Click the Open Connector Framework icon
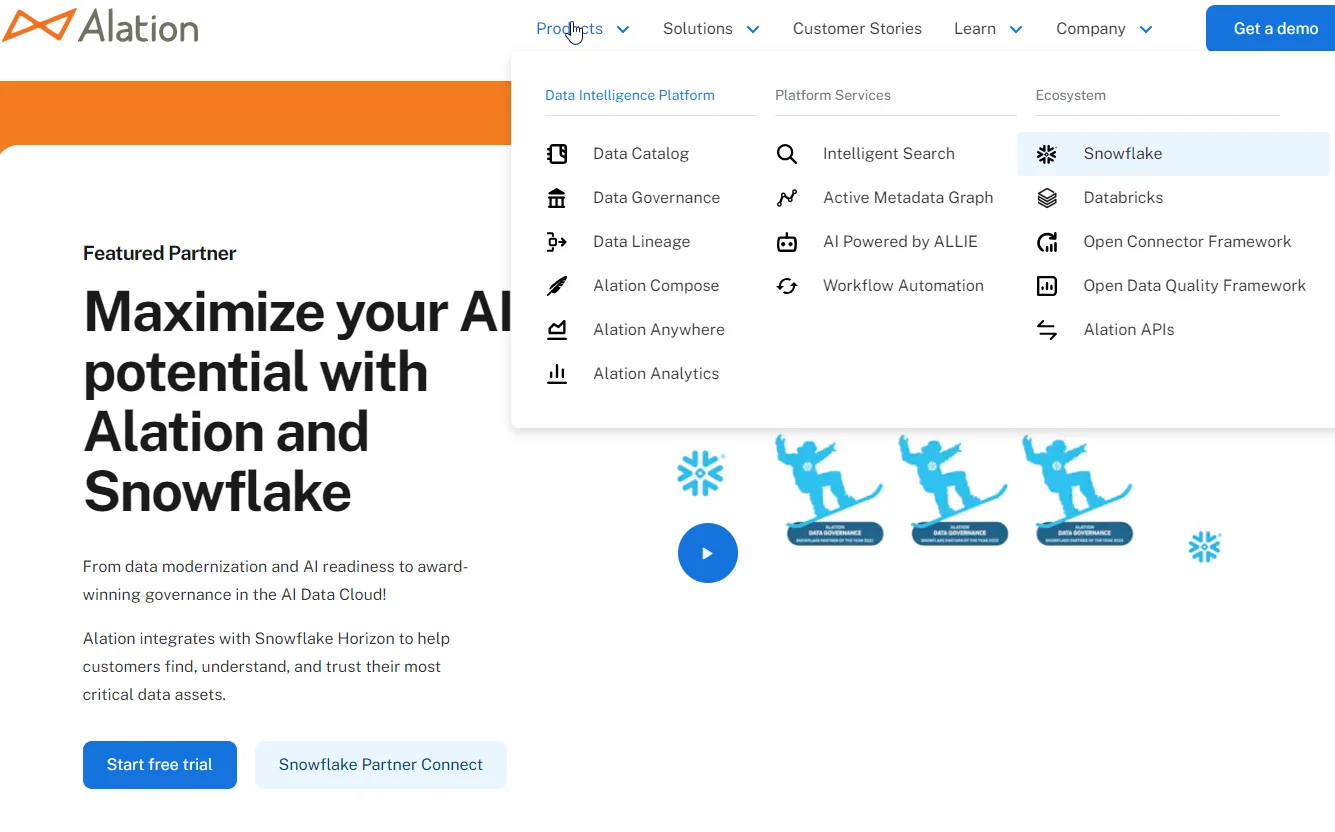Screen dimensions: 1335x832 click(x=1047, y=242)
